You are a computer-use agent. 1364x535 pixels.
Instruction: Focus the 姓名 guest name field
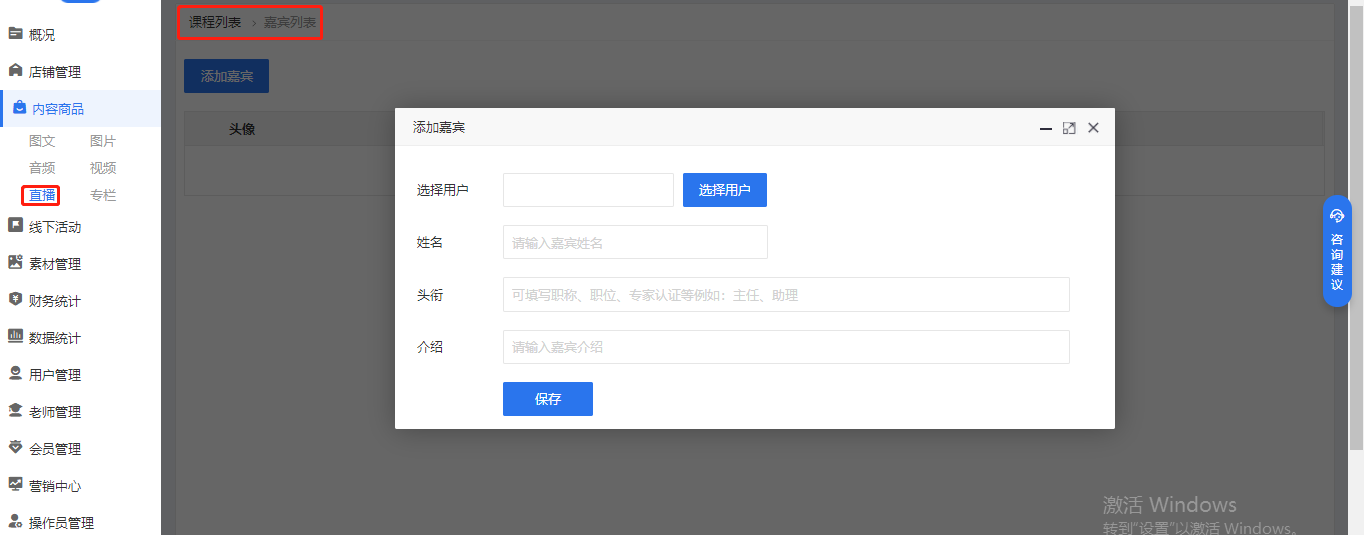(x=635, y=242)
